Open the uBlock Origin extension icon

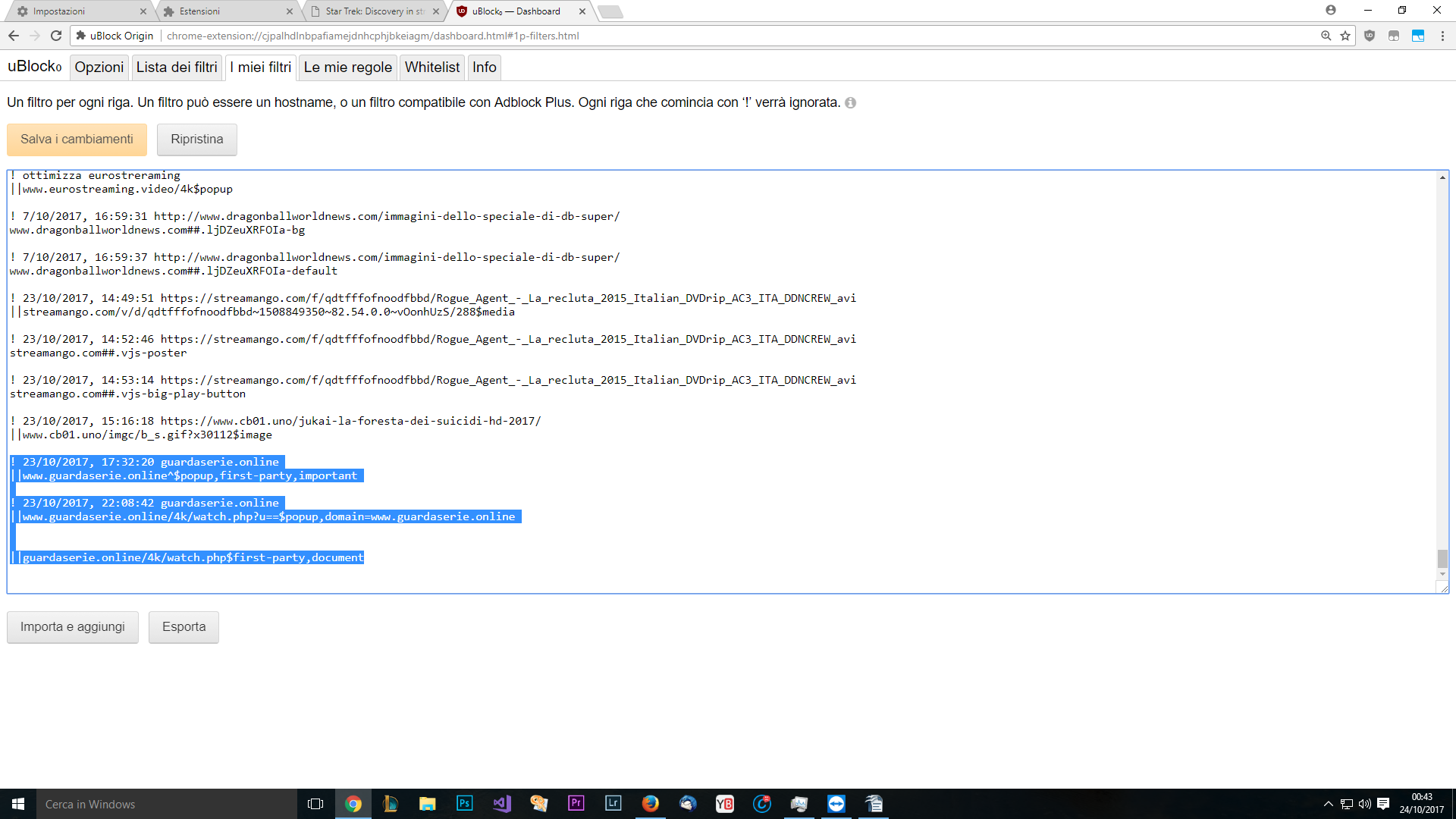click(x=1370, y=36)
